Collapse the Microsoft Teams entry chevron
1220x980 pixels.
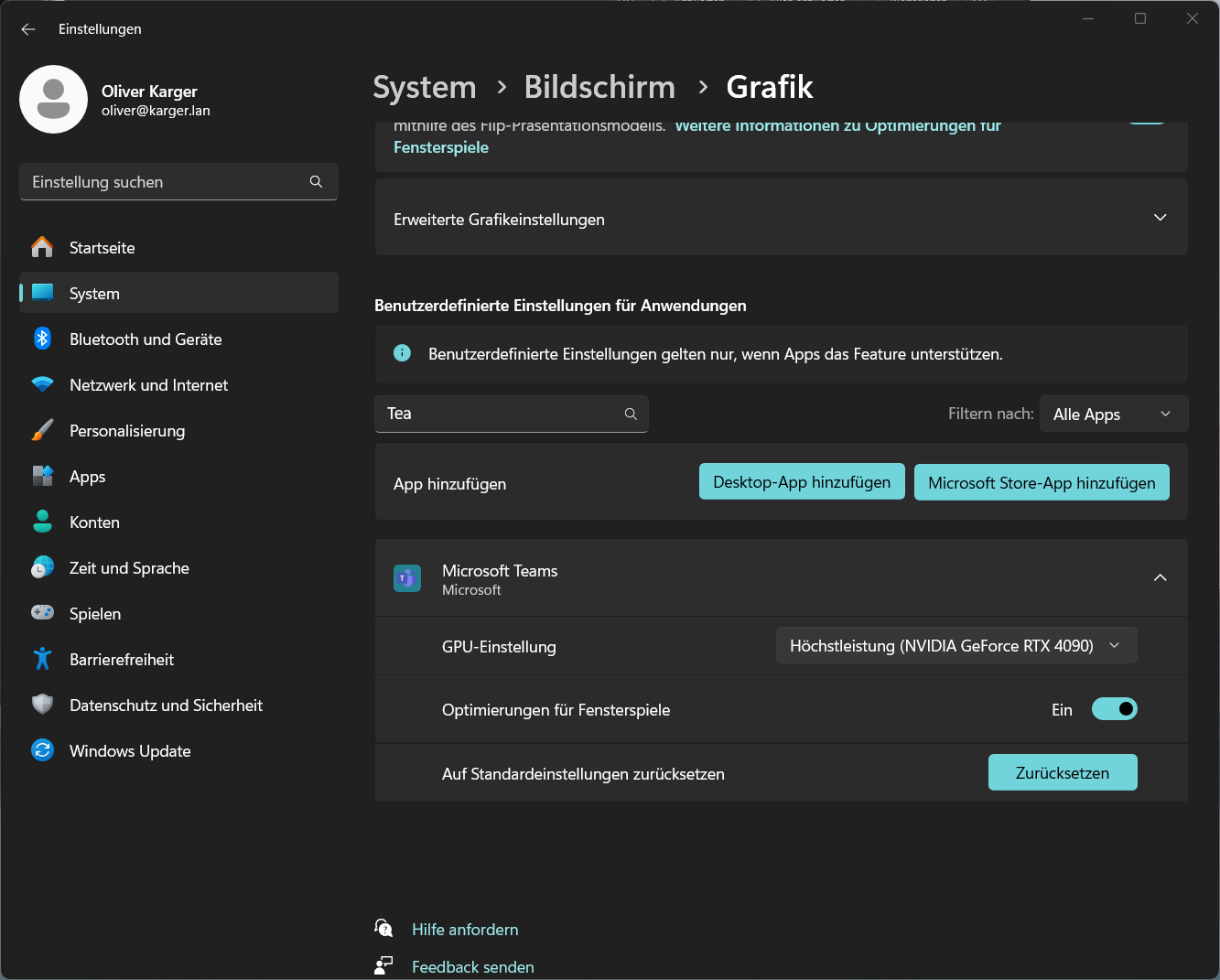click(1160, 577)
